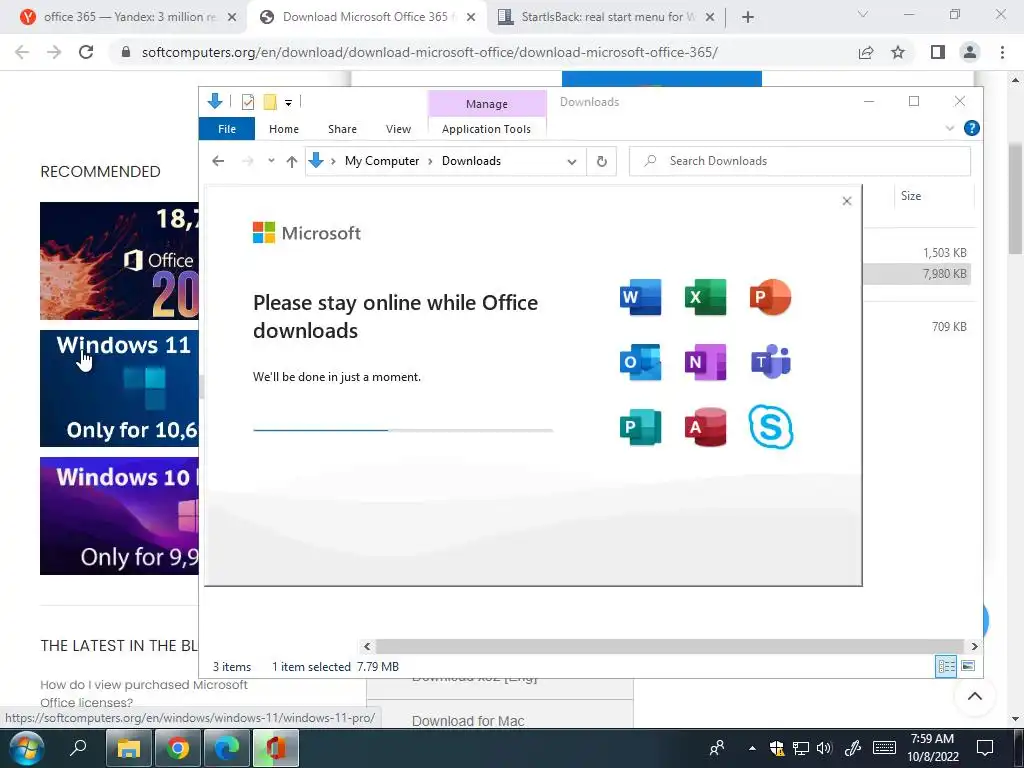The image size is (1024, 768).
Task: Expand the Explorer address bar history dropdown
Action: point(571,161)
